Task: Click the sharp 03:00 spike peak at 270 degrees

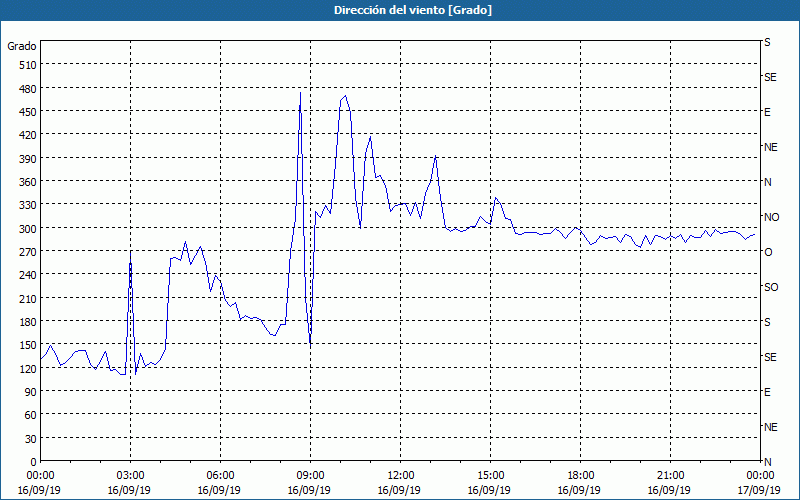Action: pos(131,252)
